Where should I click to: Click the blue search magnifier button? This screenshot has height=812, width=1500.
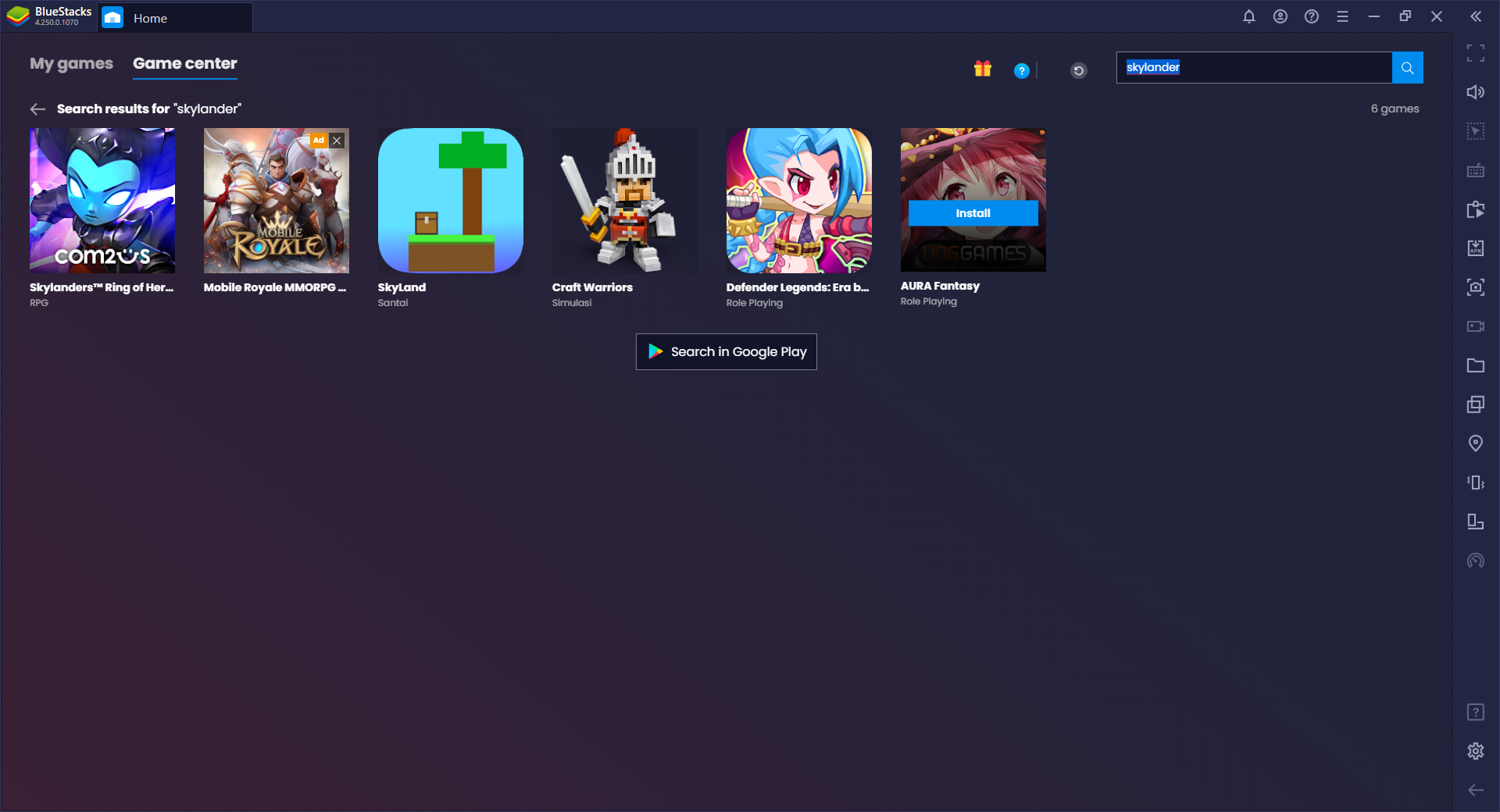[x=1407, y=68]
